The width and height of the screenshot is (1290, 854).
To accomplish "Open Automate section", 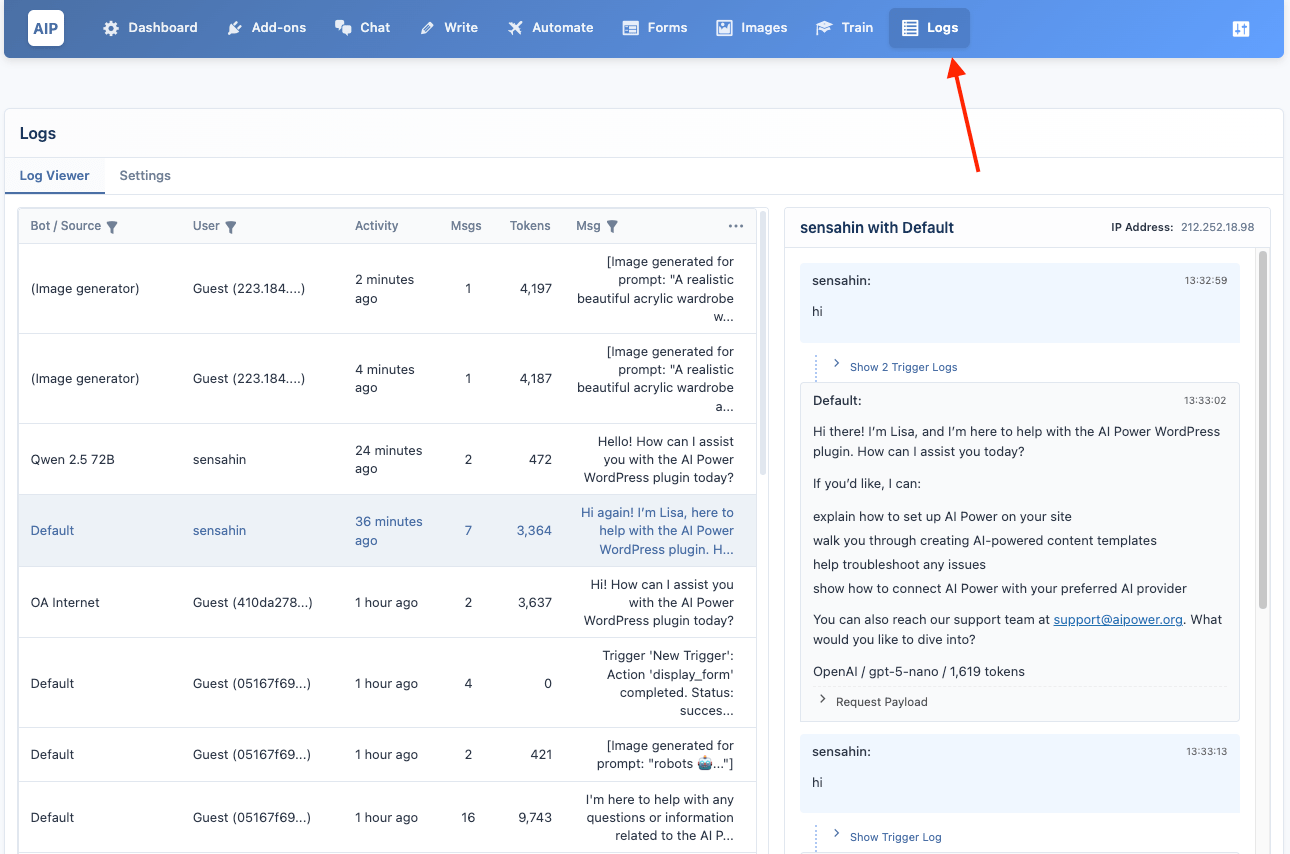I will pyautogui.click(x=550, y=28).
